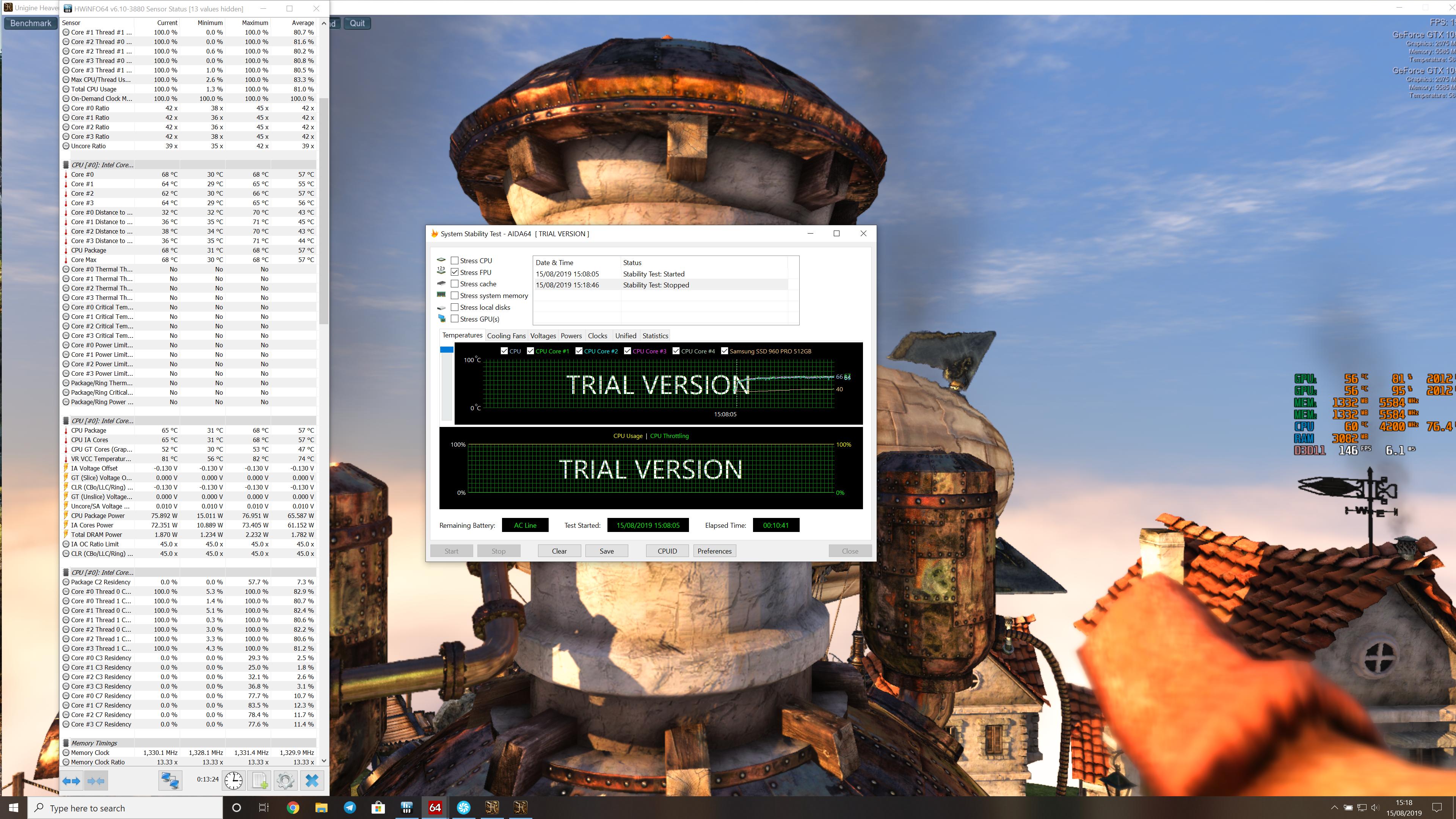
Task: Click the Save button in AIDA64
Action: 607,551
